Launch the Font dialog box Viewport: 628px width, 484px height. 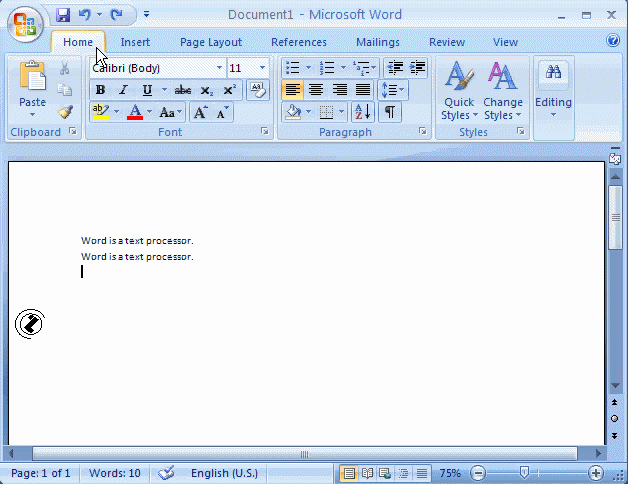[x=265, y=131]
